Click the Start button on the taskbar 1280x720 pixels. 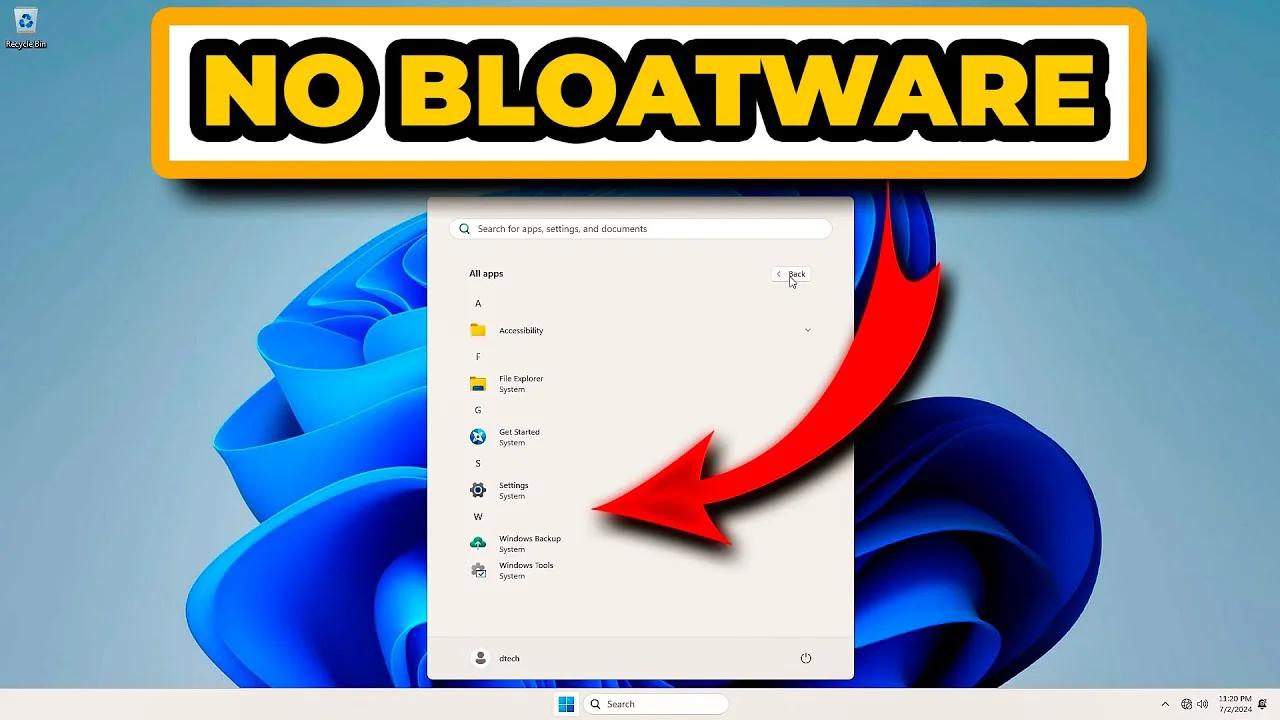point(565,703)
